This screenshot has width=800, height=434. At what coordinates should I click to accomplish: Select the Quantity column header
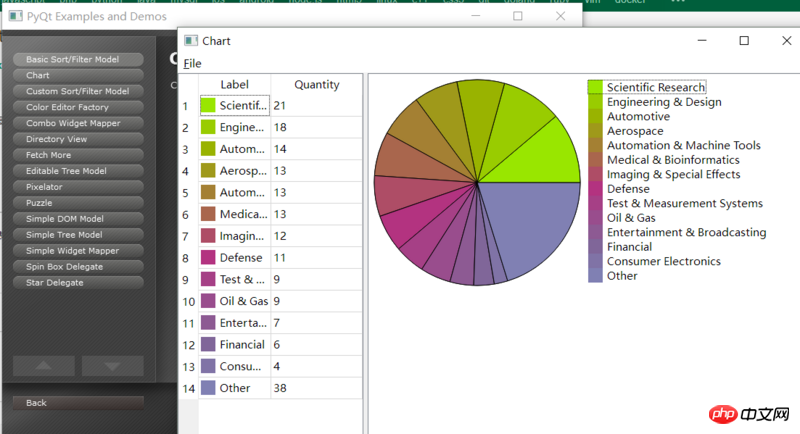(316, 85)
